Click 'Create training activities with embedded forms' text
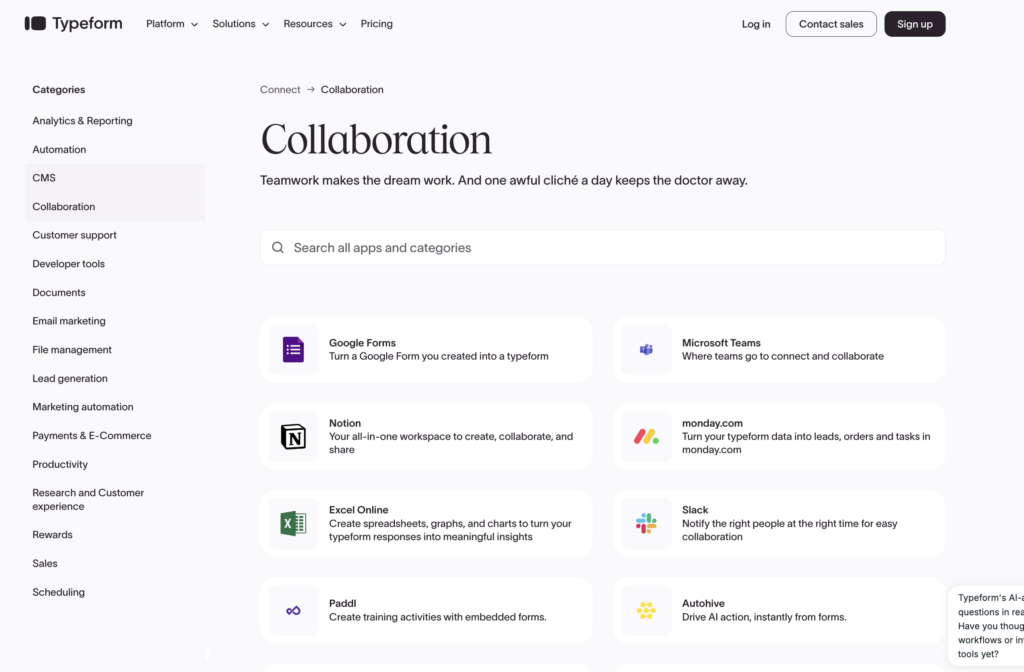Screen dimensions: 1024x672 pos(438,617)
